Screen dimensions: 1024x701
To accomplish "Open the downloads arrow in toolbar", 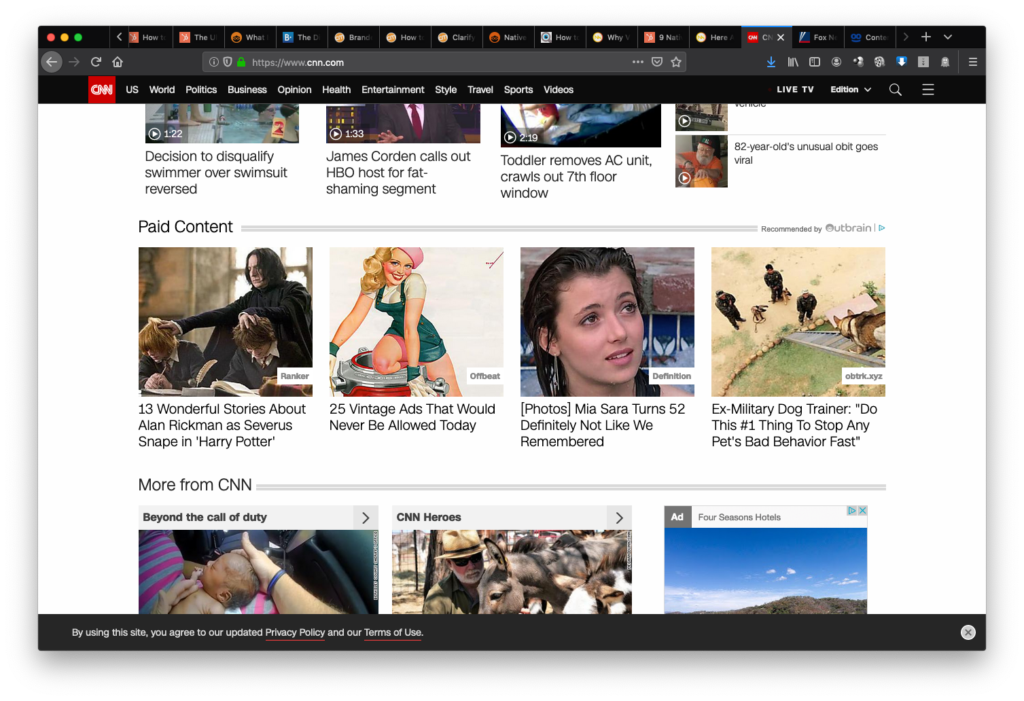I will click(x=771, y=62).
